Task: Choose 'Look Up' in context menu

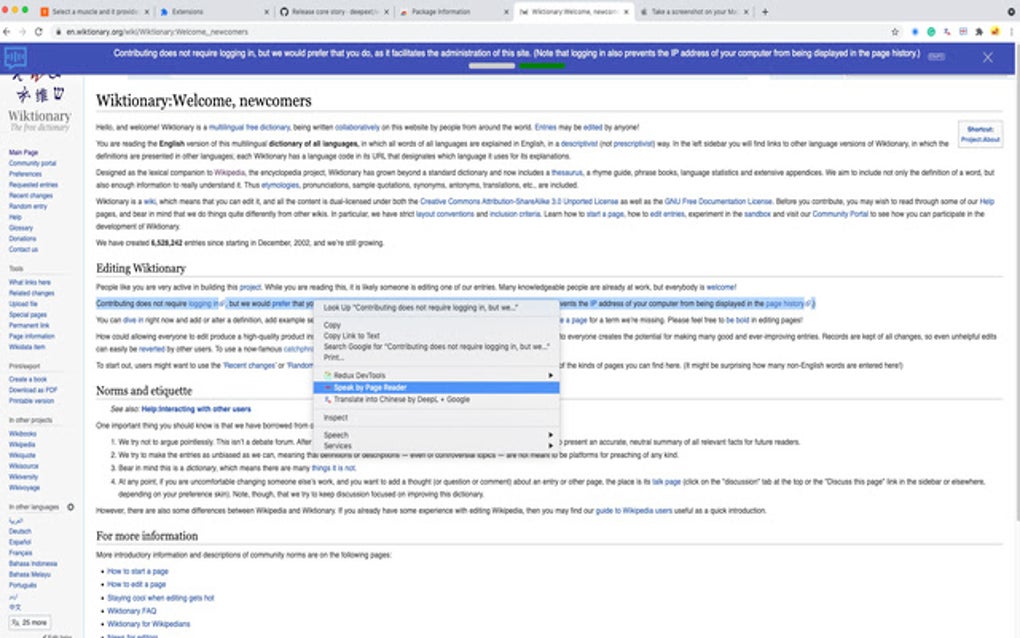Action: point(436,308)
